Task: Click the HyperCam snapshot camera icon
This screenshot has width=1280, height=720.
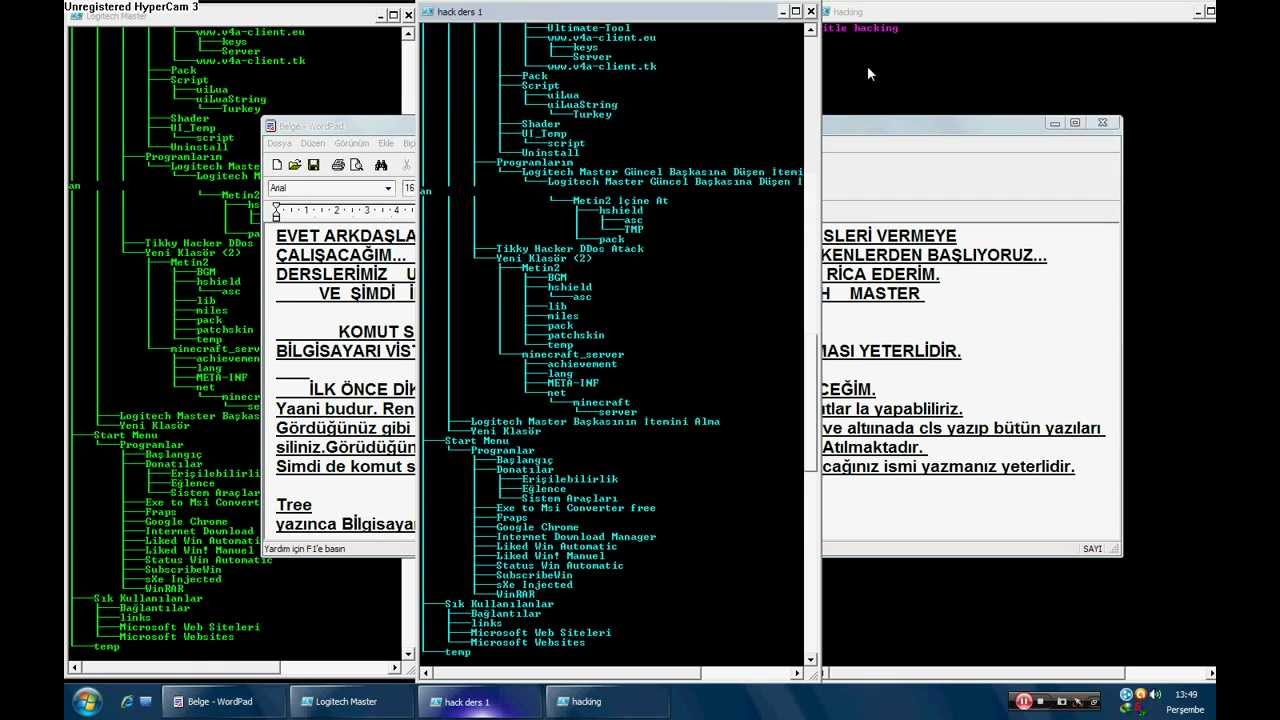Action: pyautogui.click(x=1062, y=702)
